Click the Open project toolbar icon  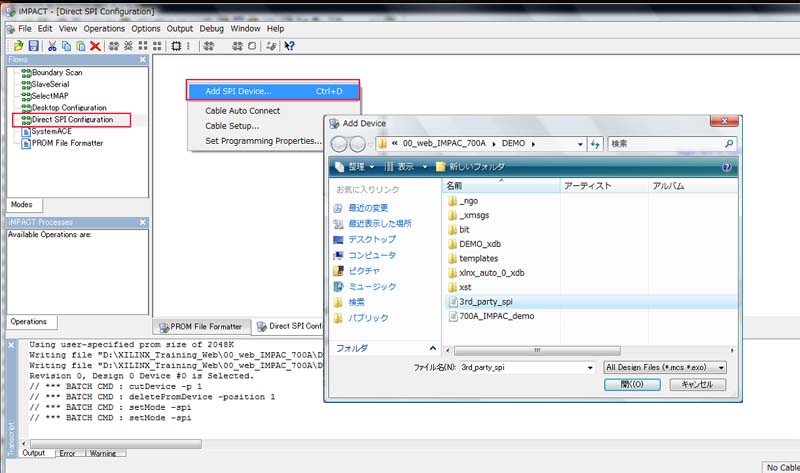[18, 46]
